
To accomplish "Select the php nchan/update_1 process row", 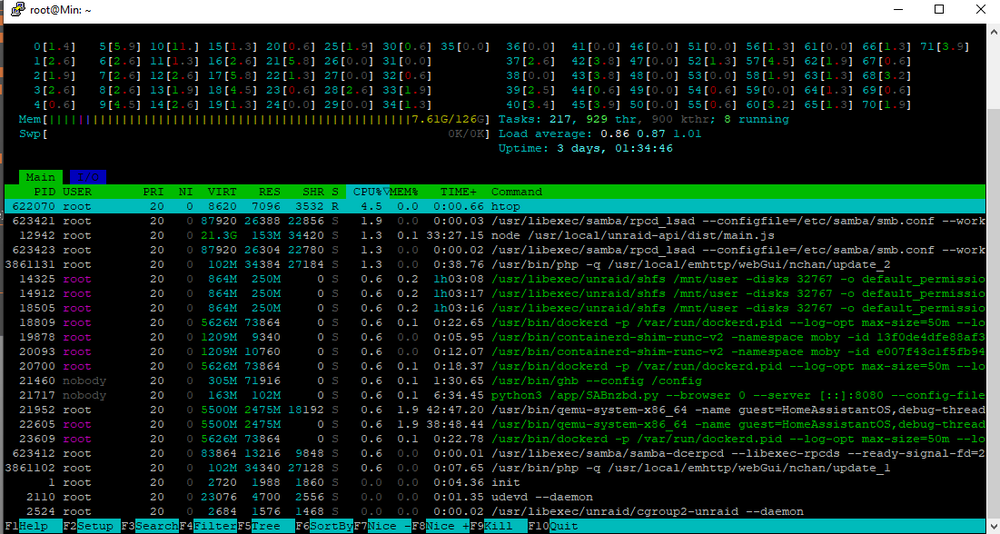I will click(495, 468).
